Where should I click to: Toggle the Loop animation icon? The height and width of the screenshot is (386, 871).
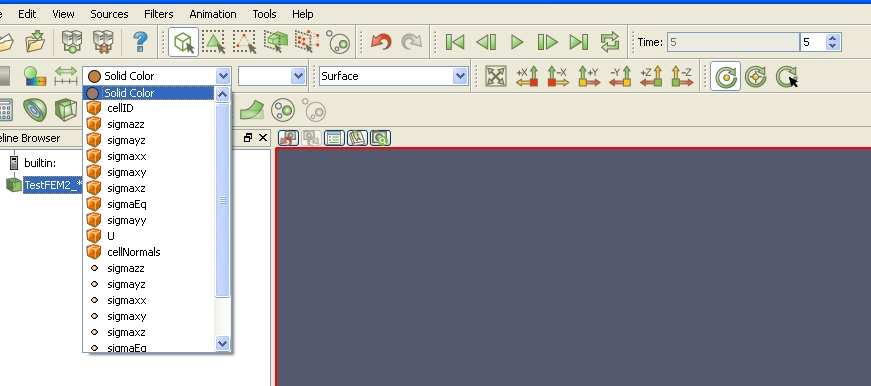tap(609, 42)
